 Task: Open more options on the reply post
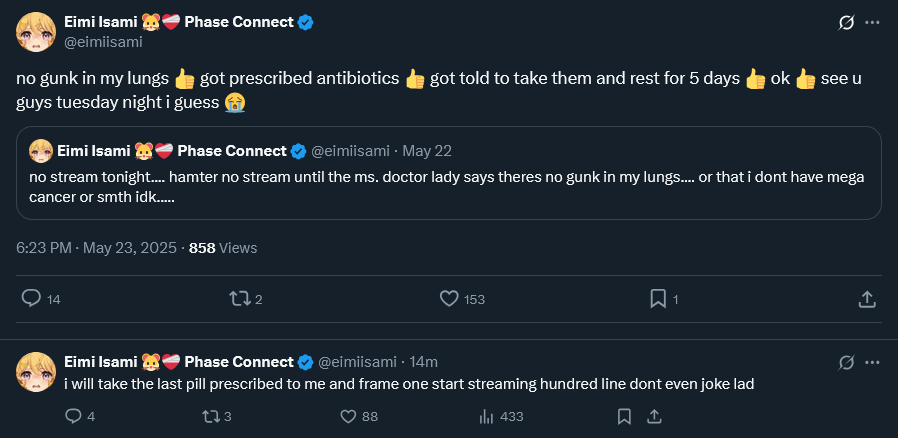(x=873, y=361)
